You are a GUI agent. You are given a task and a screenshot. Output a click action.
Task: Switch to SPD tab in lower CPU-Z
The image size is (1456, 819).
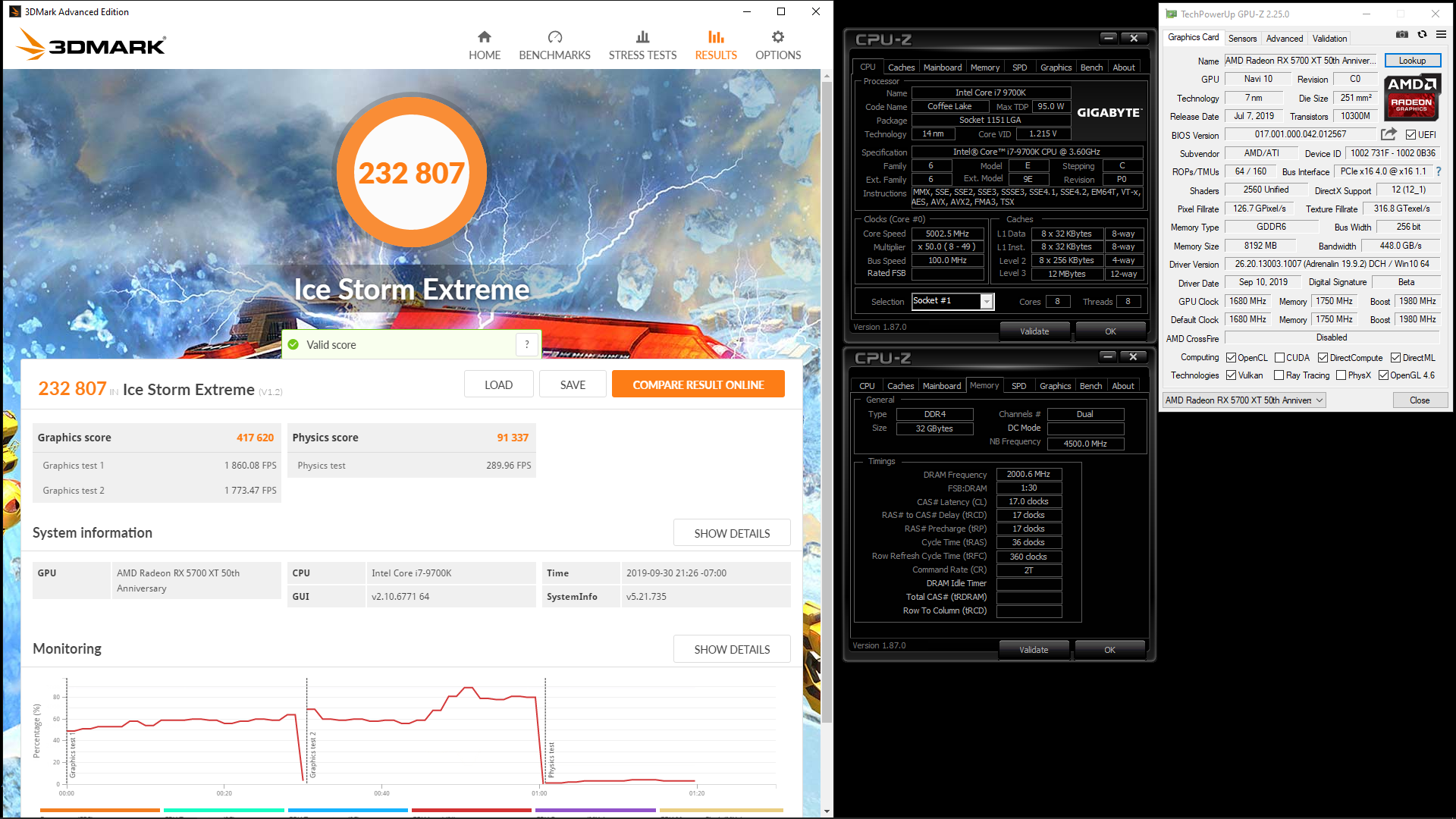click(x=1018, y=386)
